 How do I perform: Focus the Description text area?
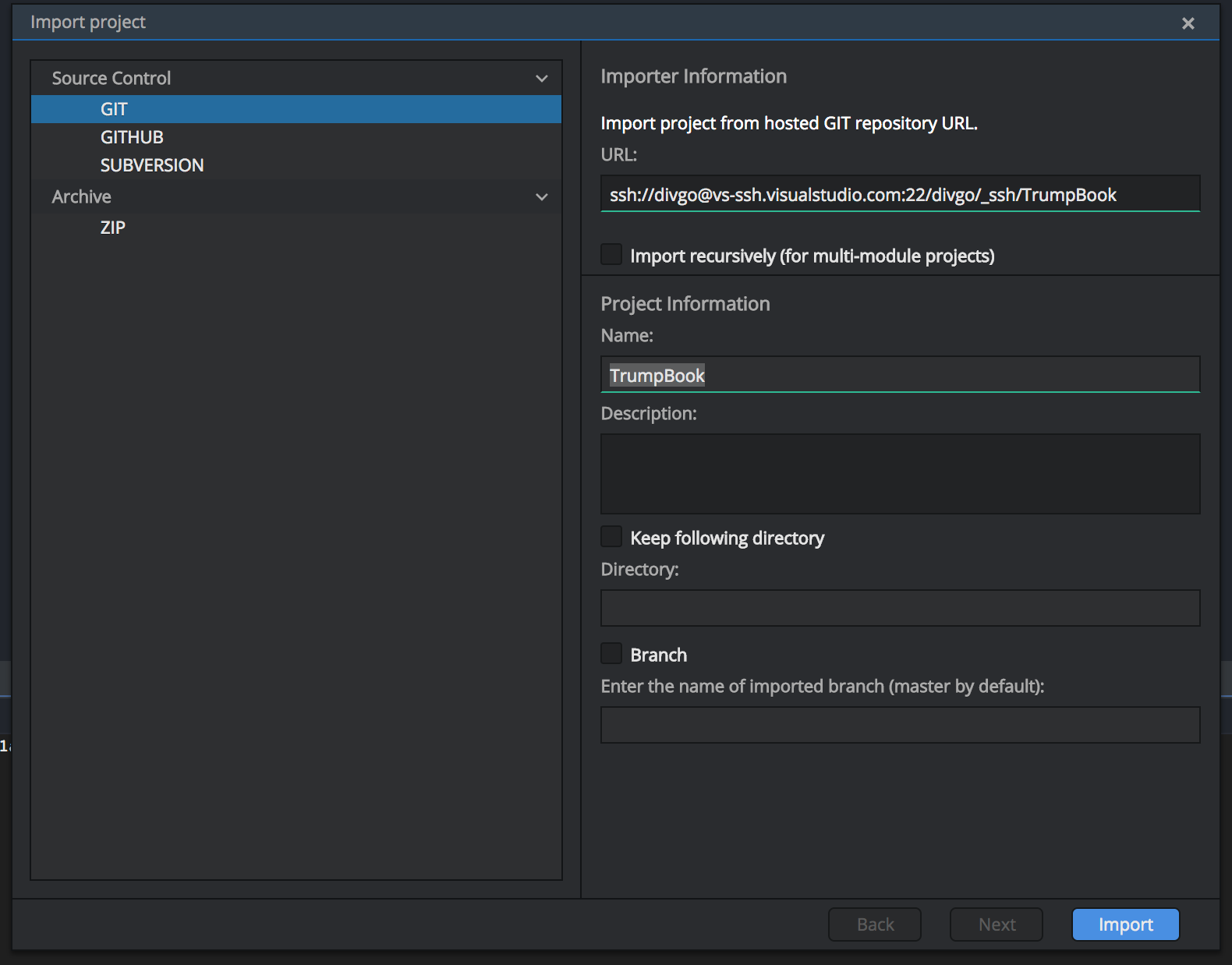pyautogui.click(x=899, y=474)
